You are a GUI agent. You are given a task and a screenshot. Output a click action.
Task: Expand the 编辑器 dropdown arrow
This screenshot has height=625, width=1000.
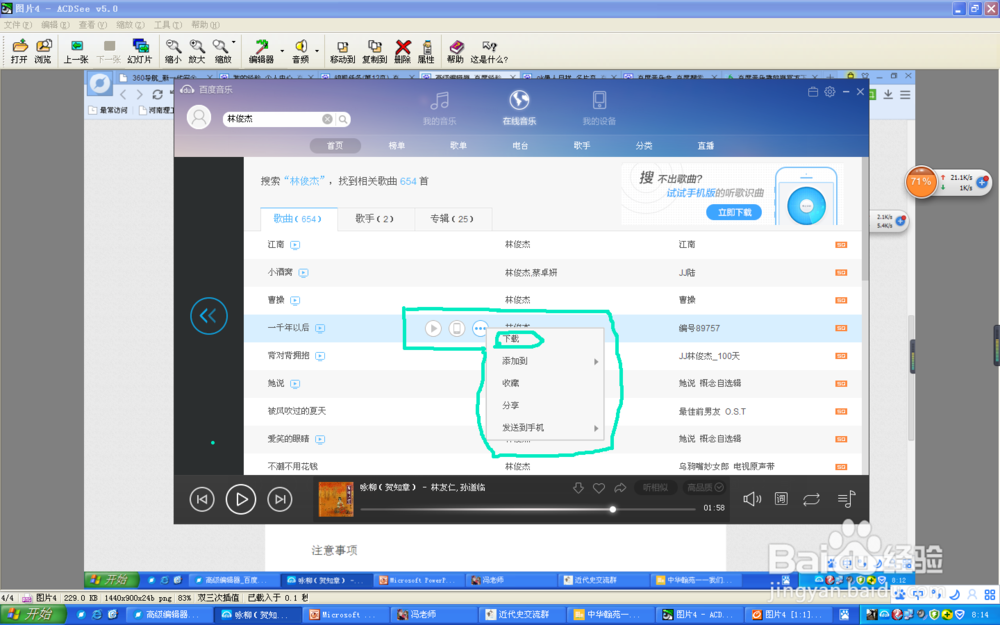[282, 50]
